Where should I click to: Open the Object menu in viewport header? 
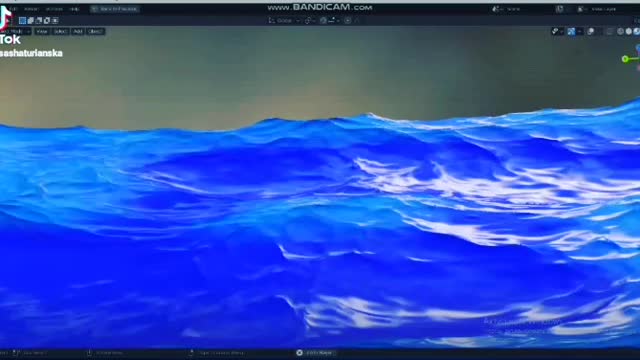click(x=95, y=31)
